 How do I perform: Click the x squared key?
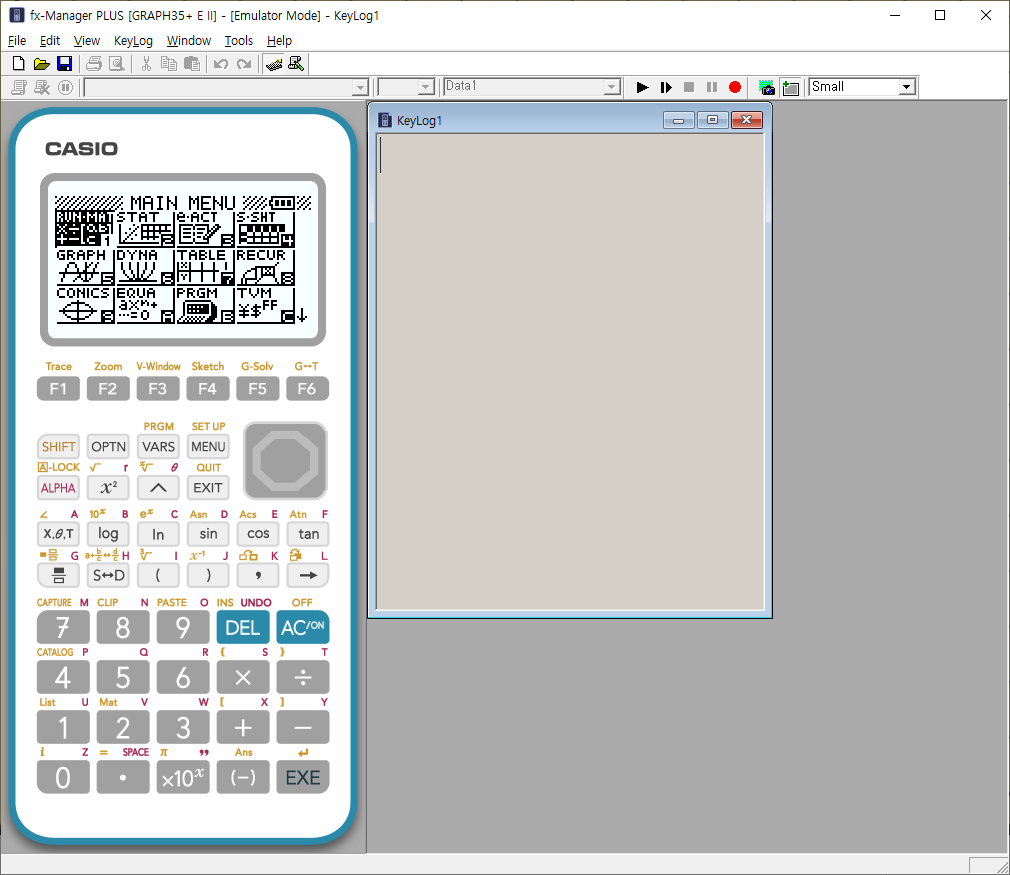tap(108, 488)
